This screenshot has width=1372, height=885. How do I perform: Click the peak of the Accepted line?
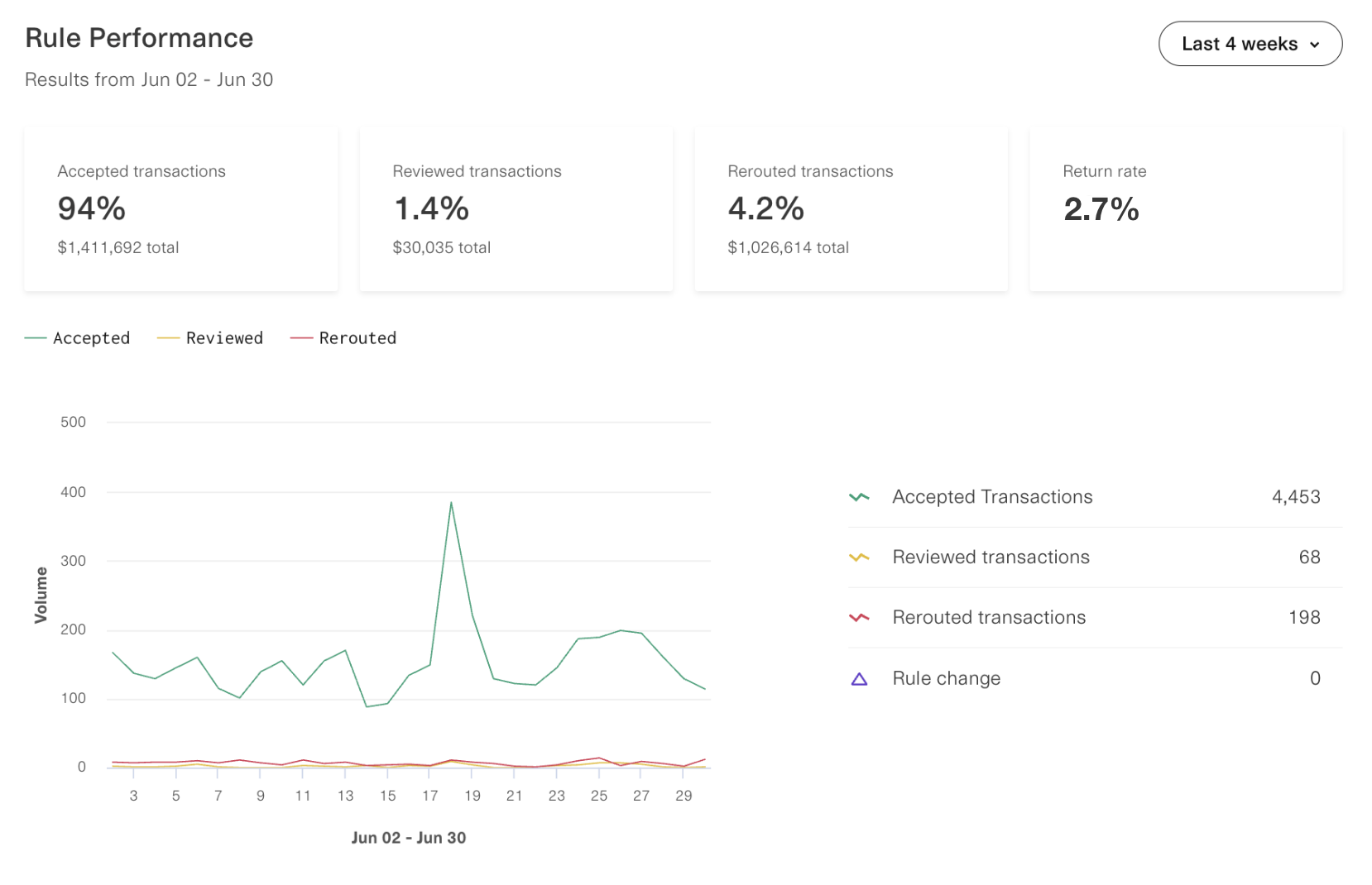[451, 502]
